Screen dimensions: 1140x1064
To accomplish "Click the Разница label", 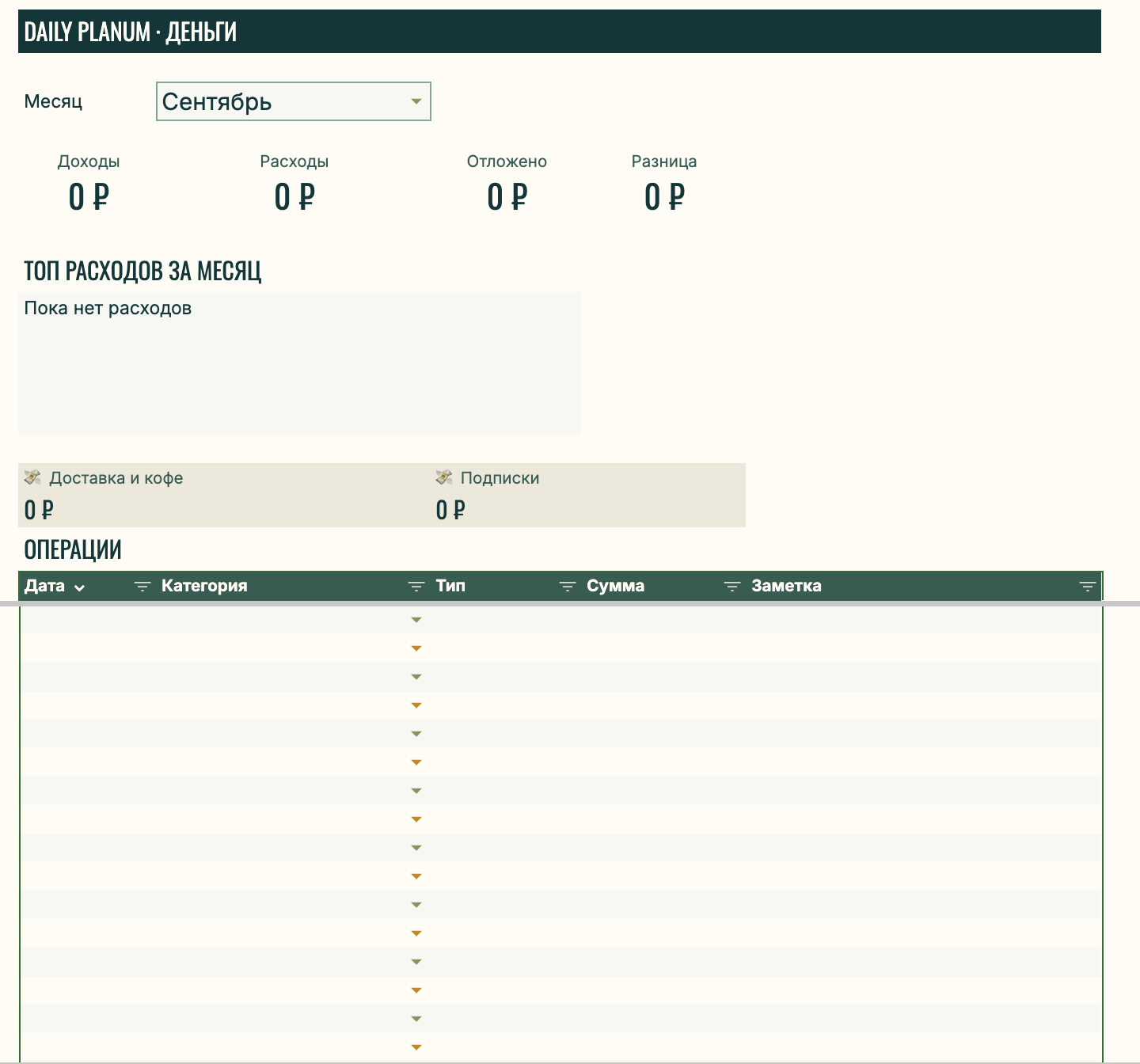I will 664,161.
